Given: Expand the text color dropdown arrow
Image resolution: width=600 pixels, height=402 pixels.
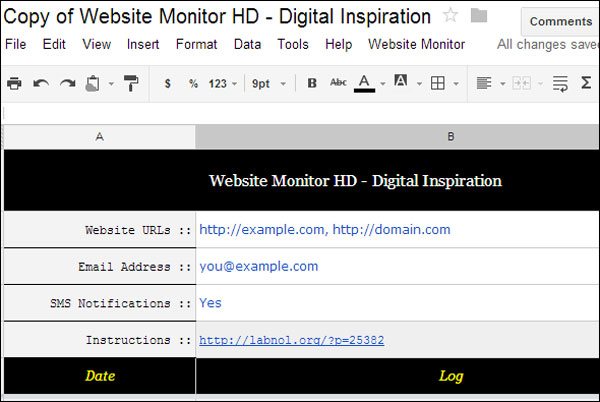Looking at the screenshot, I should (x=383, y=83).
